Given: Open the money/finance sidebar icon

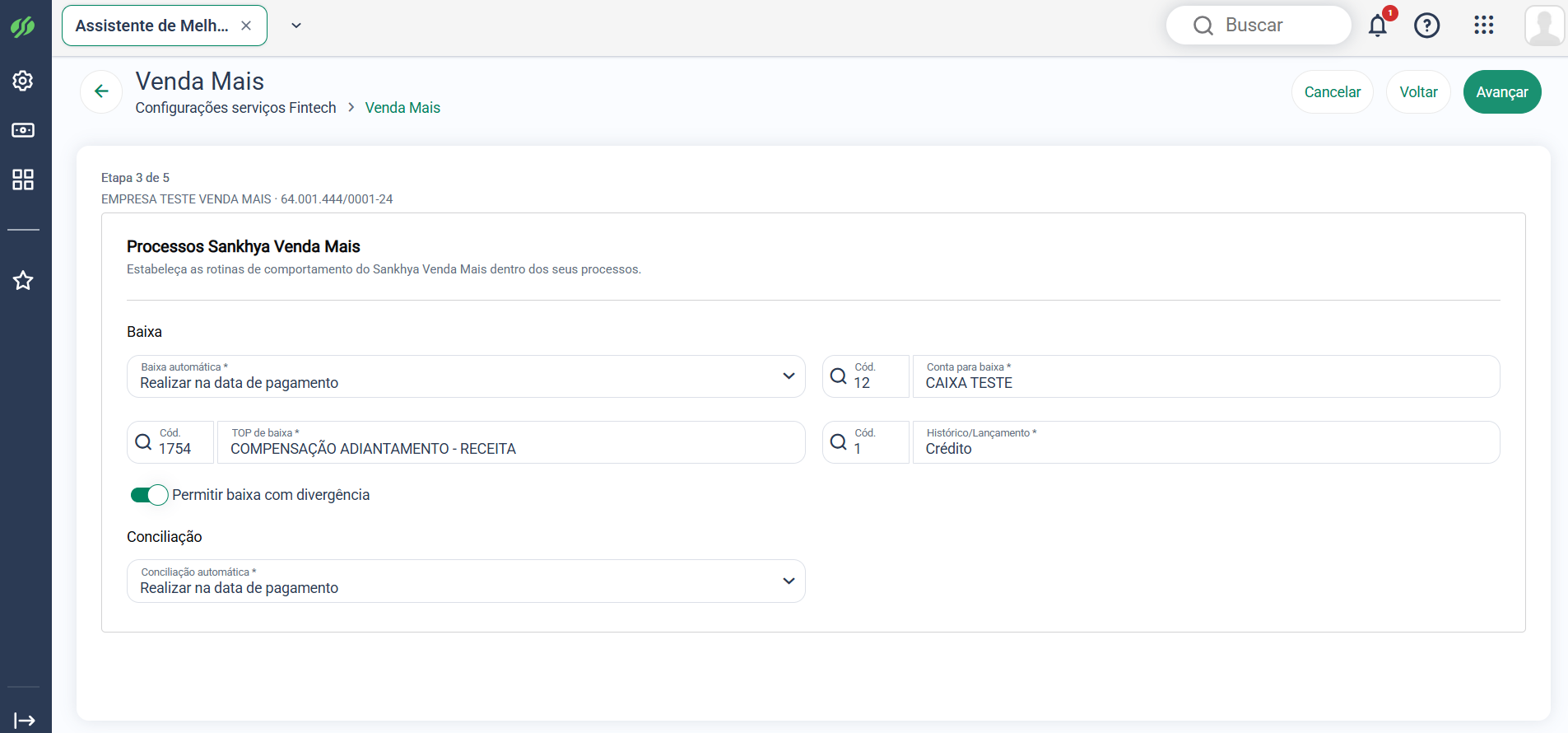Looking at the screenshot, I should pos(23,130).
